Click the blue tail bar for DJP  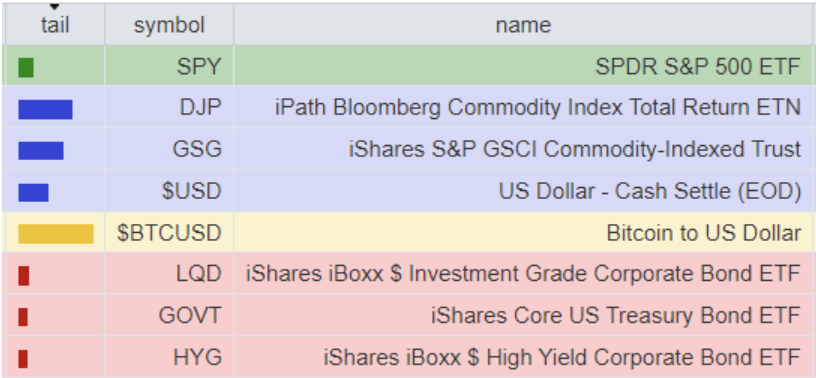pos(45,109)
